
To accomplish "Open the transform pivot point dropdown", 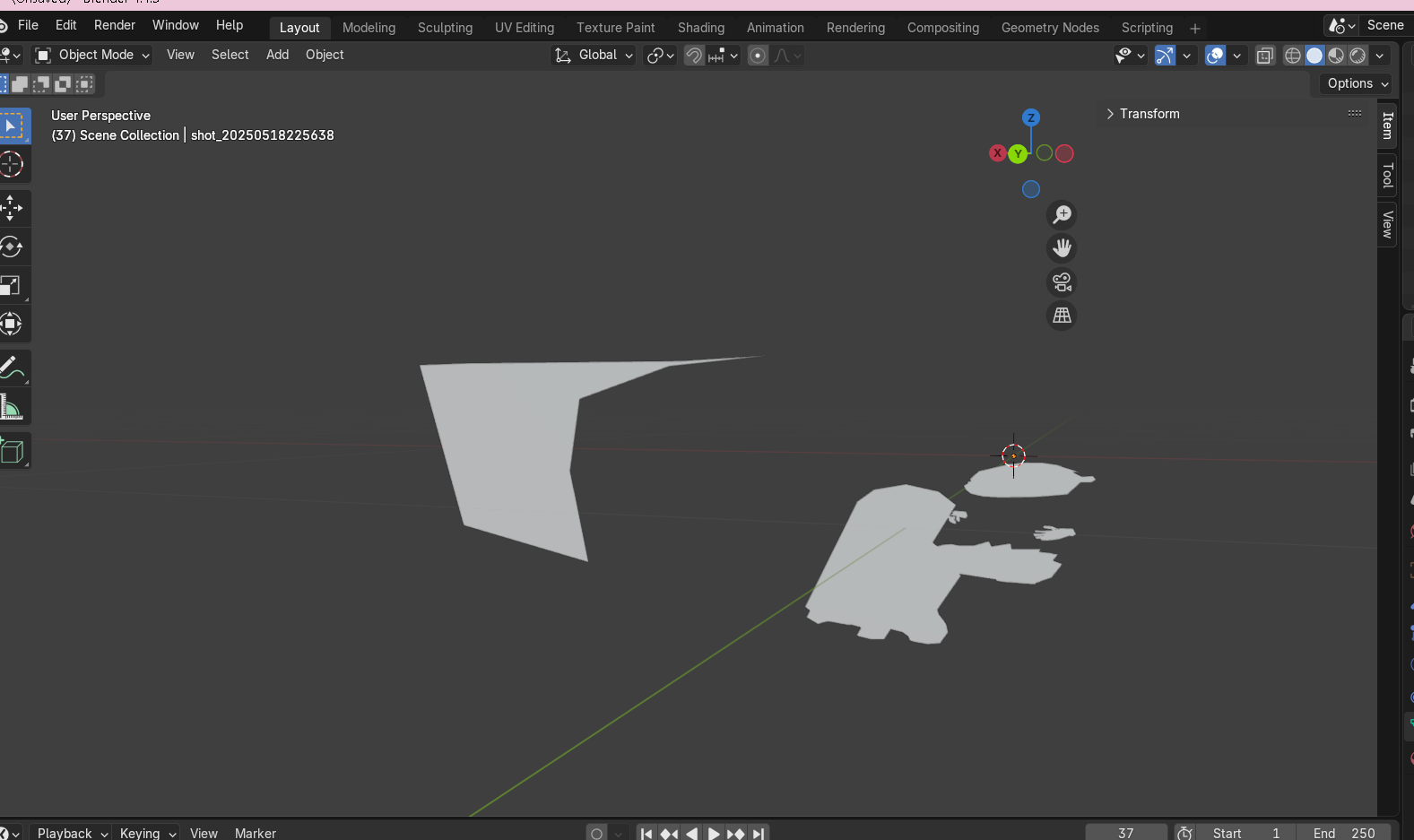I will click(660, 56).
